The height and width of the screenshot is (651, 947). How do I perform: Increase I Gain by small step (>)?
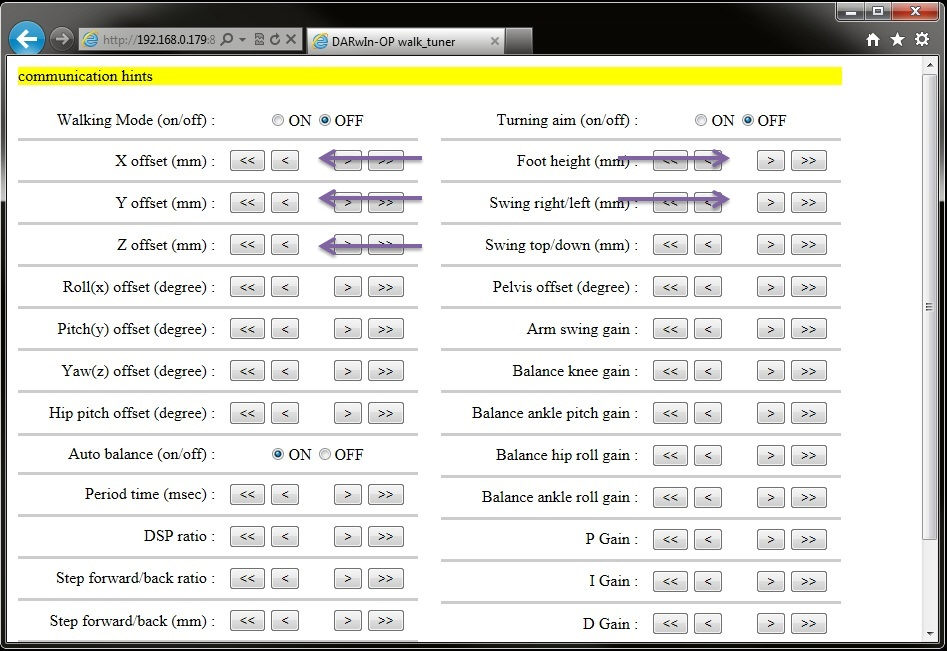click(771, 581)
